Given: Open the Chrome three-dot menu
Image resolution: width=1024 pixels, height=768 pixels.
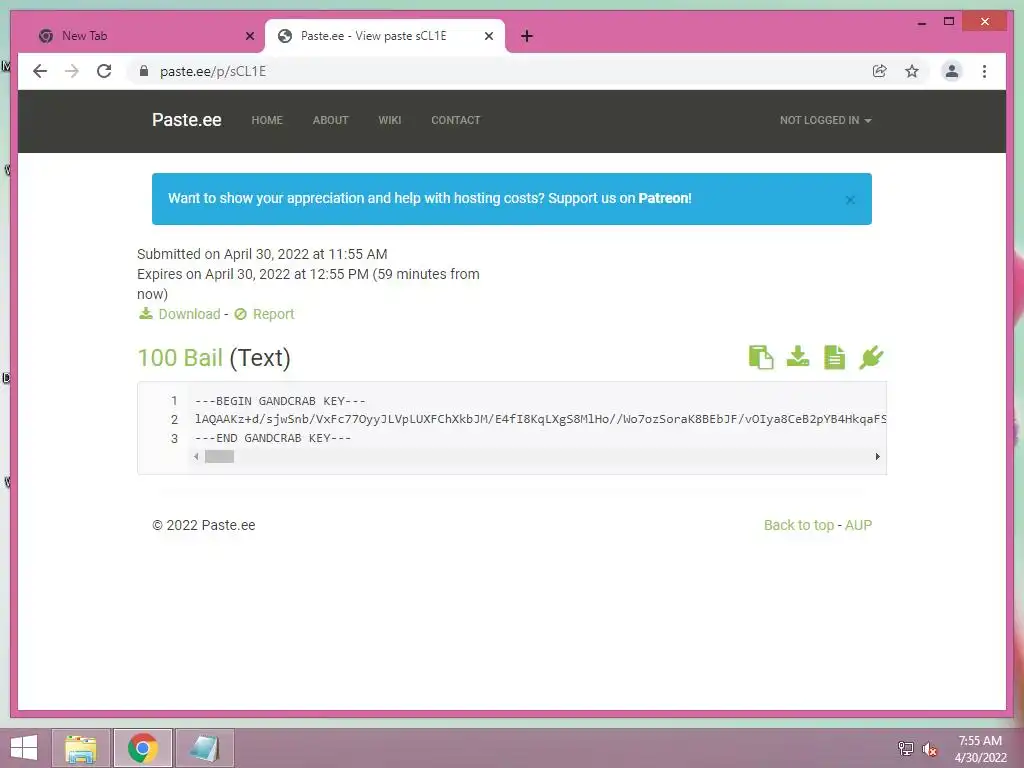Looking at the screenshot, I should point(984,71).
